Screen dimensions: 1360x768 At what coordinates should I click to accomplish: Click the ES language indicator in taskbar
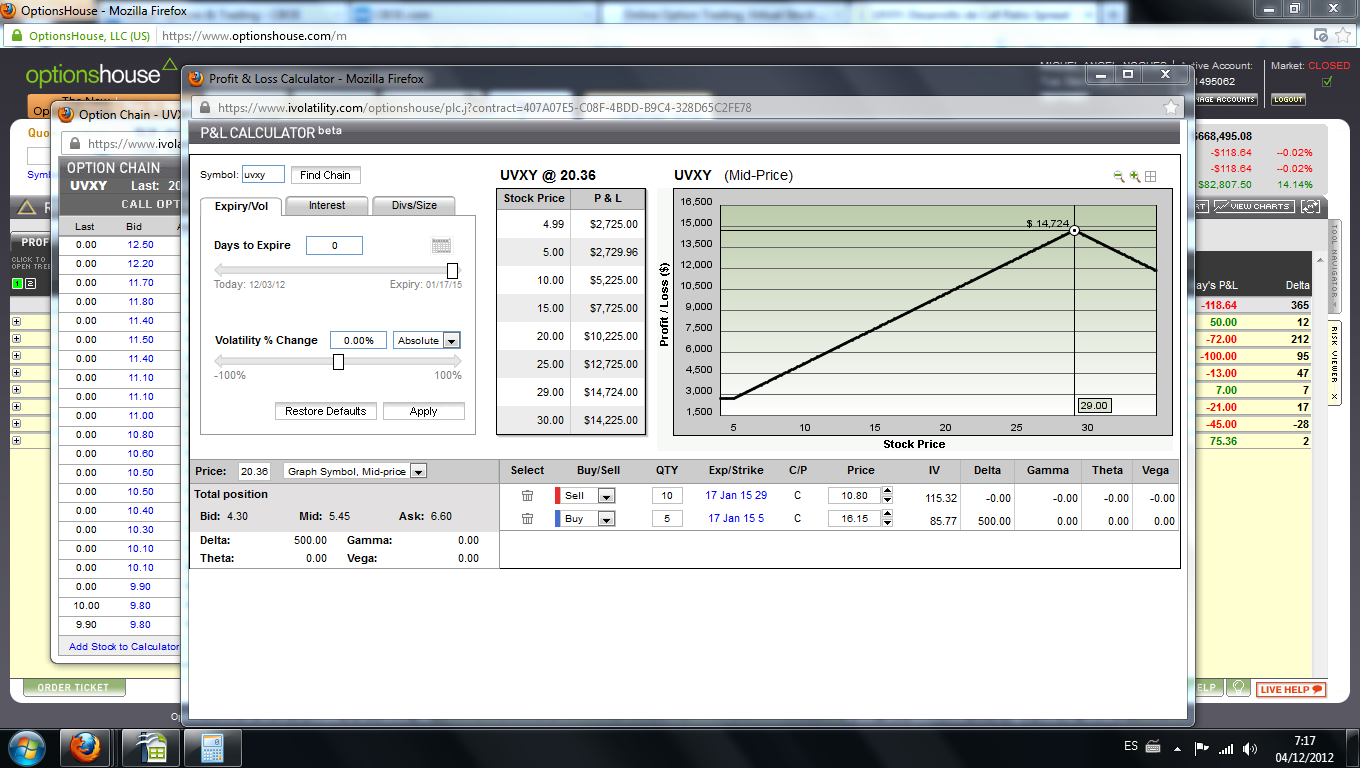(x=1131, y=748)
